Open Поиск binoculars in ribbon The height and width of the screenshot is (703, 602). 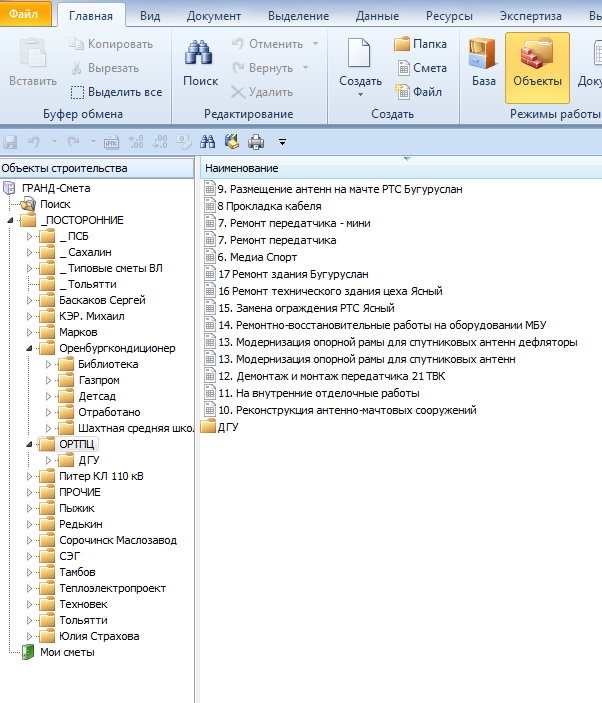click(x=200, y=63)
